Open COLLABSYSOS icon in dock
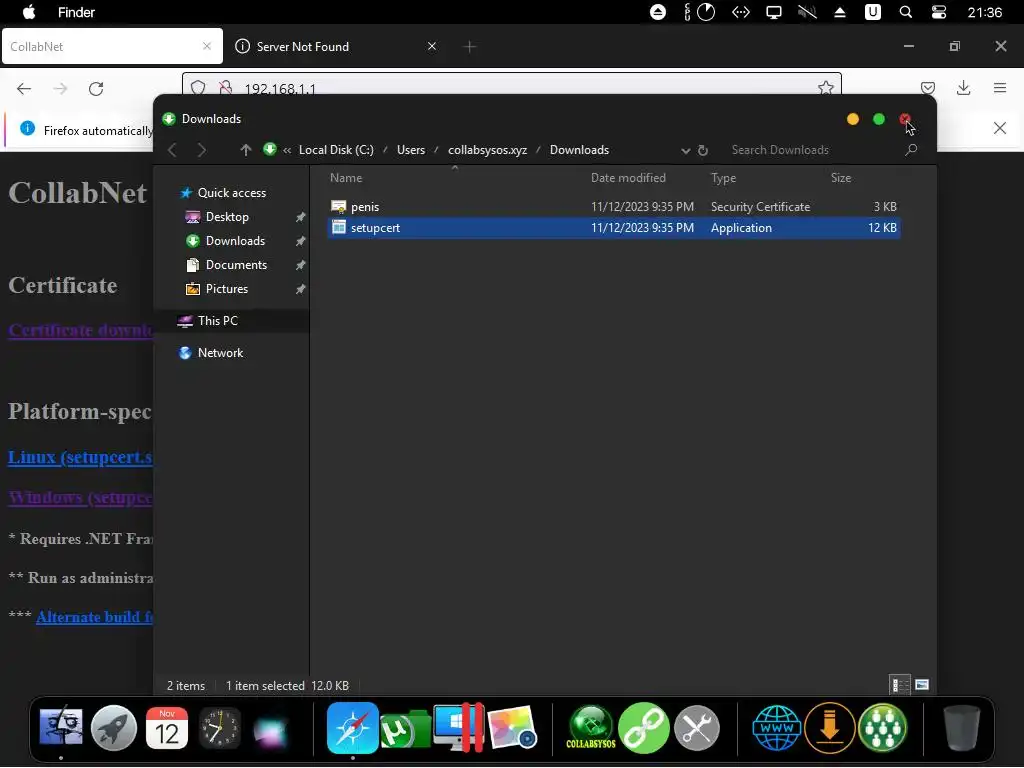1024x768 pixels. (x=591, y=728)
